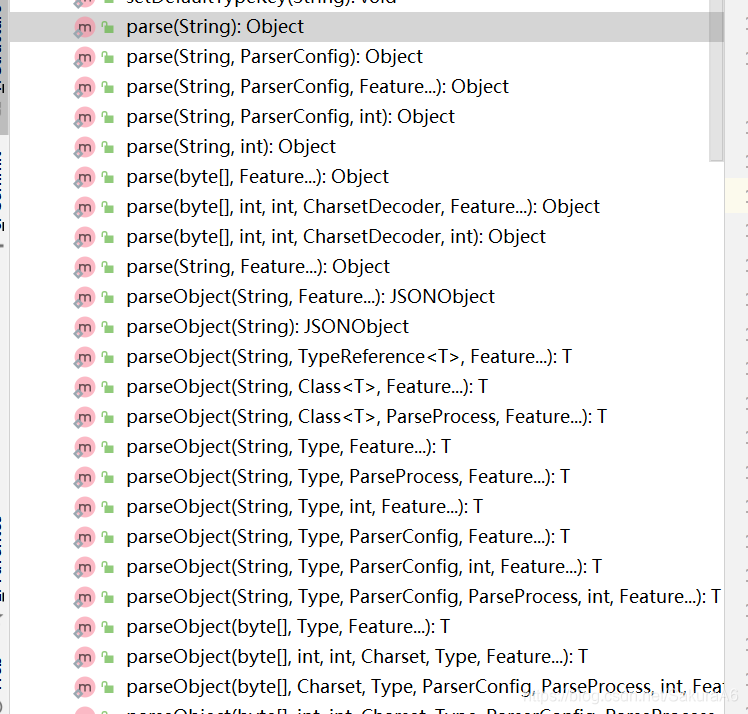
Task: Select parseObject(String, Type, ParserConfig, int, Feature...): T
Action: coord(364,568)
